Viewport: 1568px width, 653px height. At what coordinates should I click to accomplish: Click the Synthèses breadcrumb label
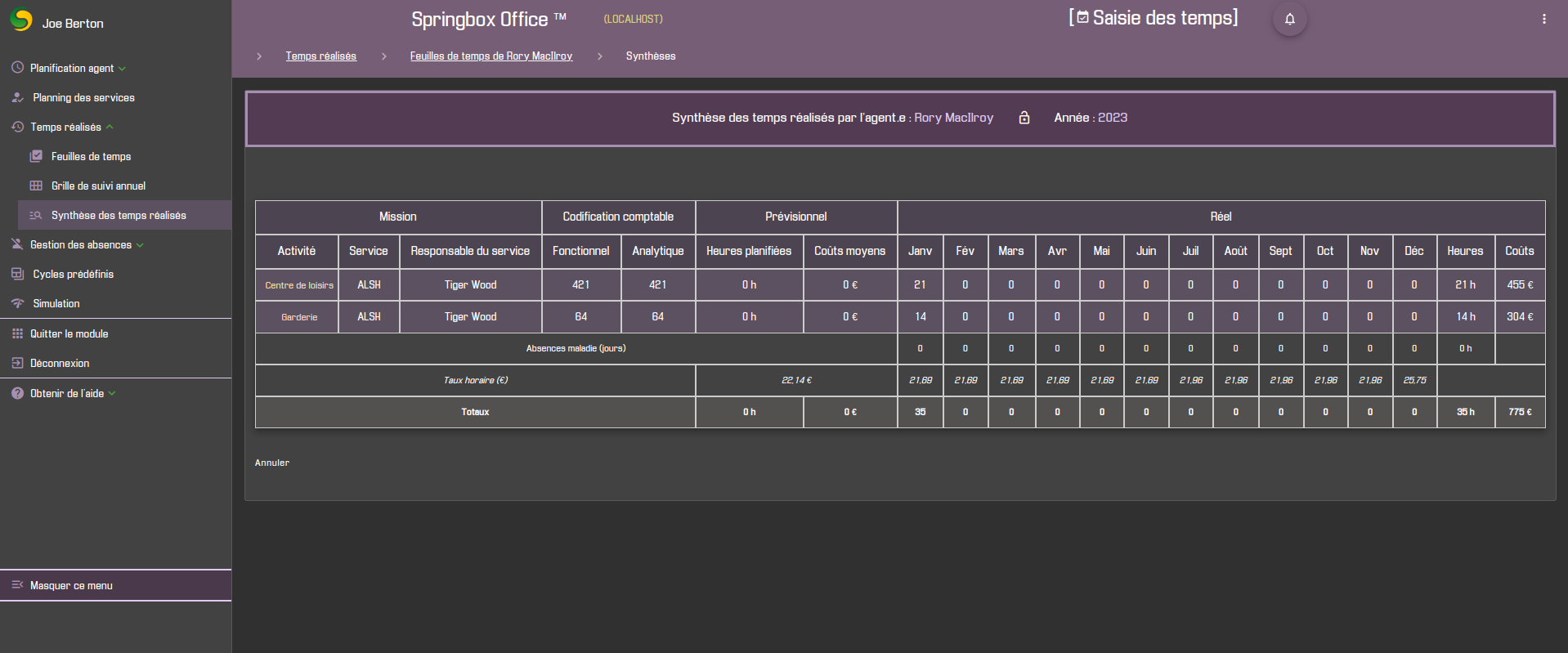click(x=651, y=56)
